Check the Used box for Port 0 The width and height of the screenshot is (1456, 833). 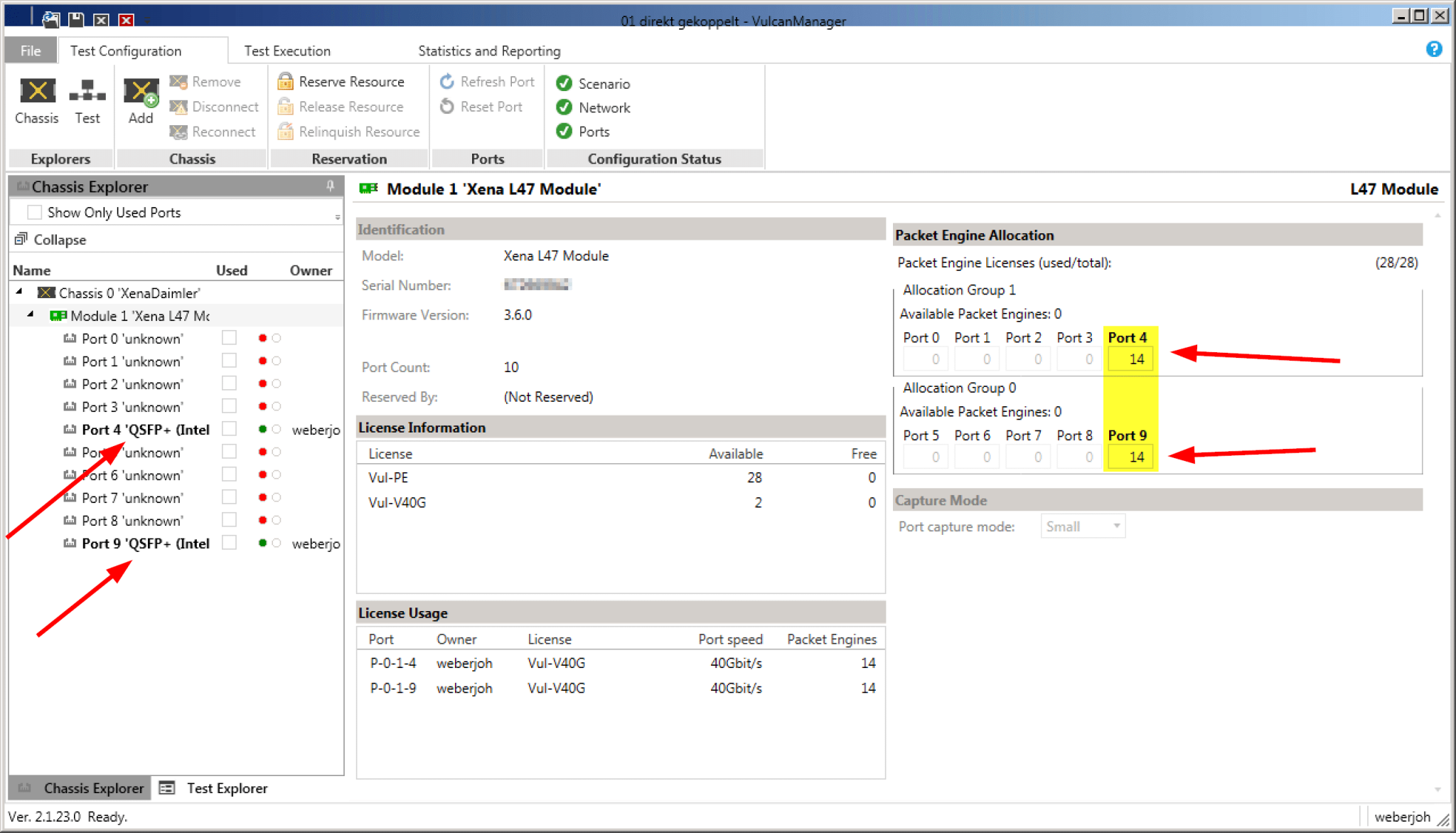click(229, 338)
